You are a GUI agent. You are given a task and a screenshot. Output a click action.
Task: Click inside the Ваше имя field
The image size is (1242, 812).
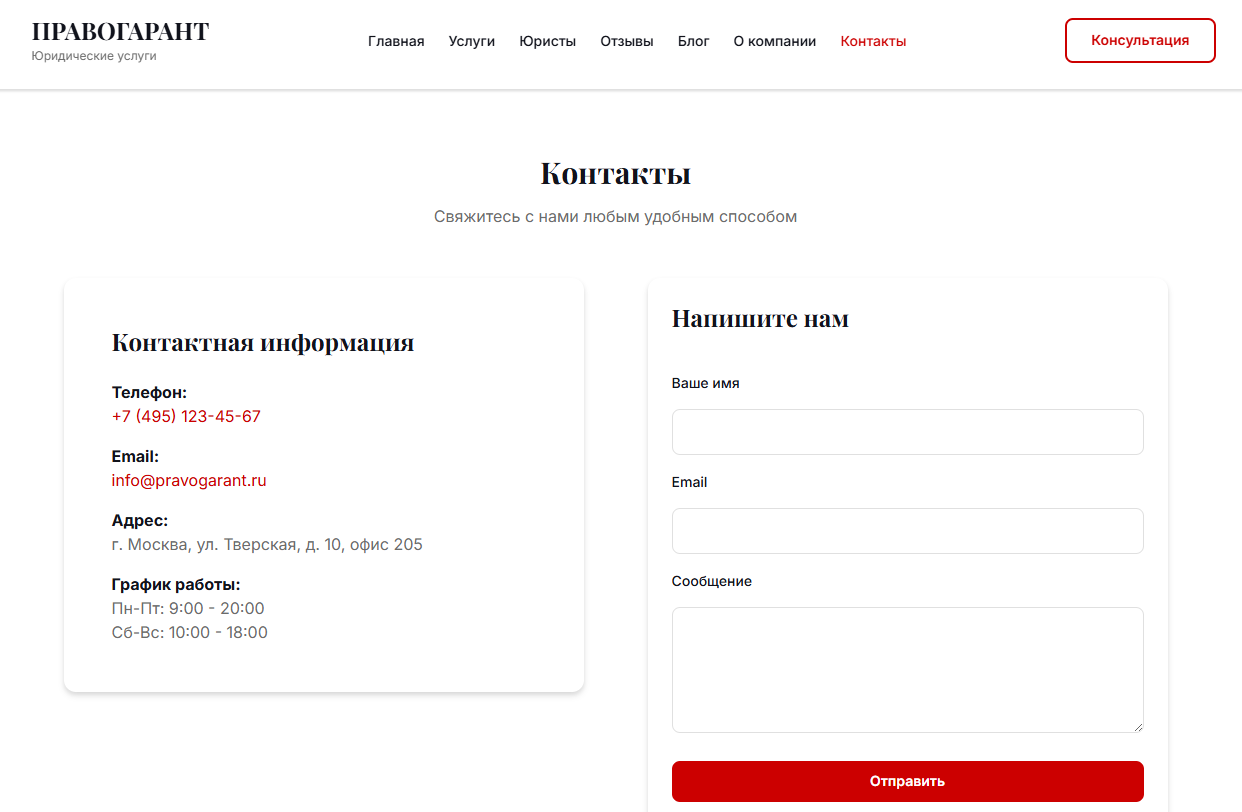tap(907, 431)
